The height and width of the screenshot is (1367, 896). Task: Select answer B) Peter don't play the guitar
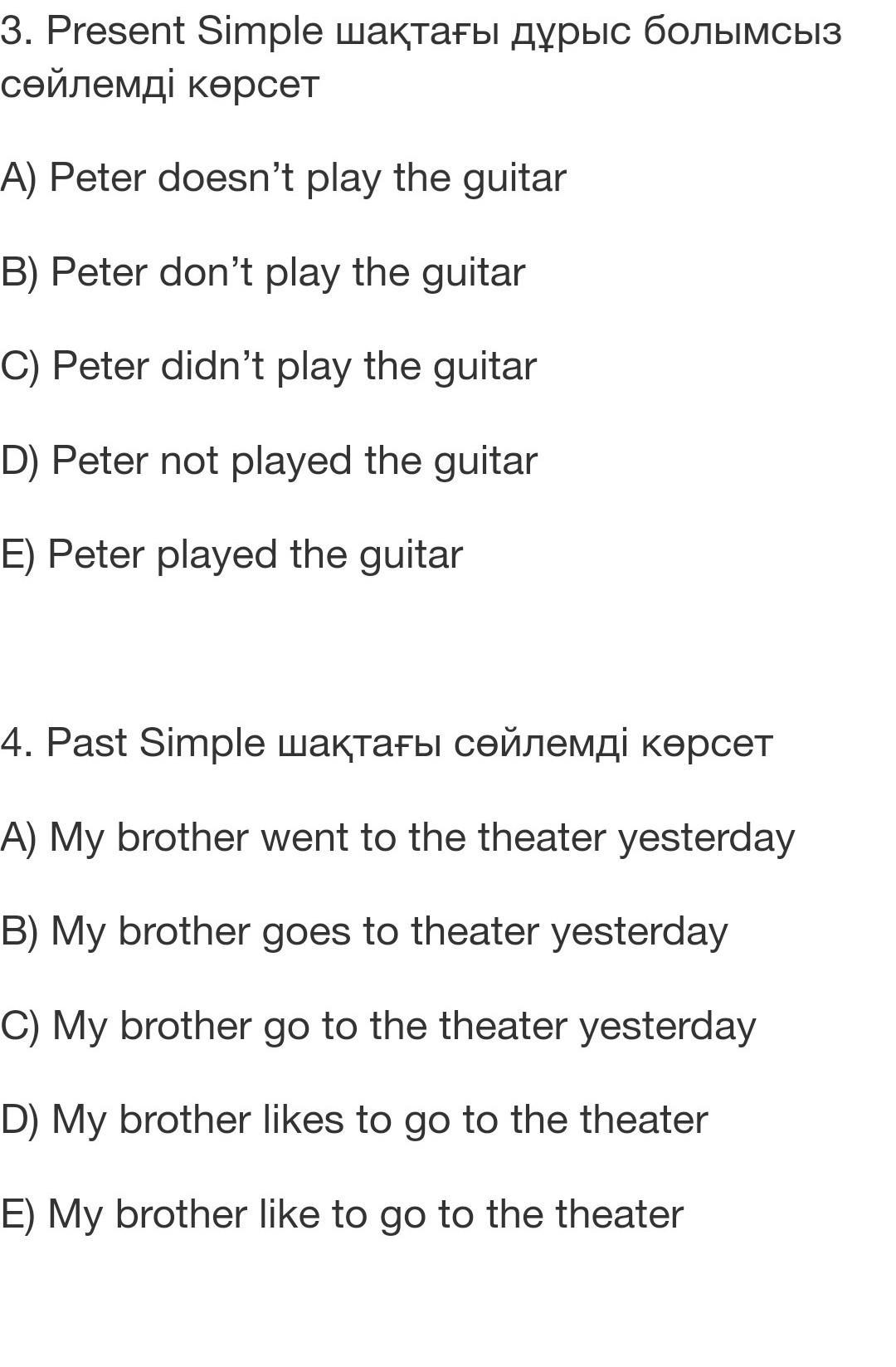coord(263,273)
